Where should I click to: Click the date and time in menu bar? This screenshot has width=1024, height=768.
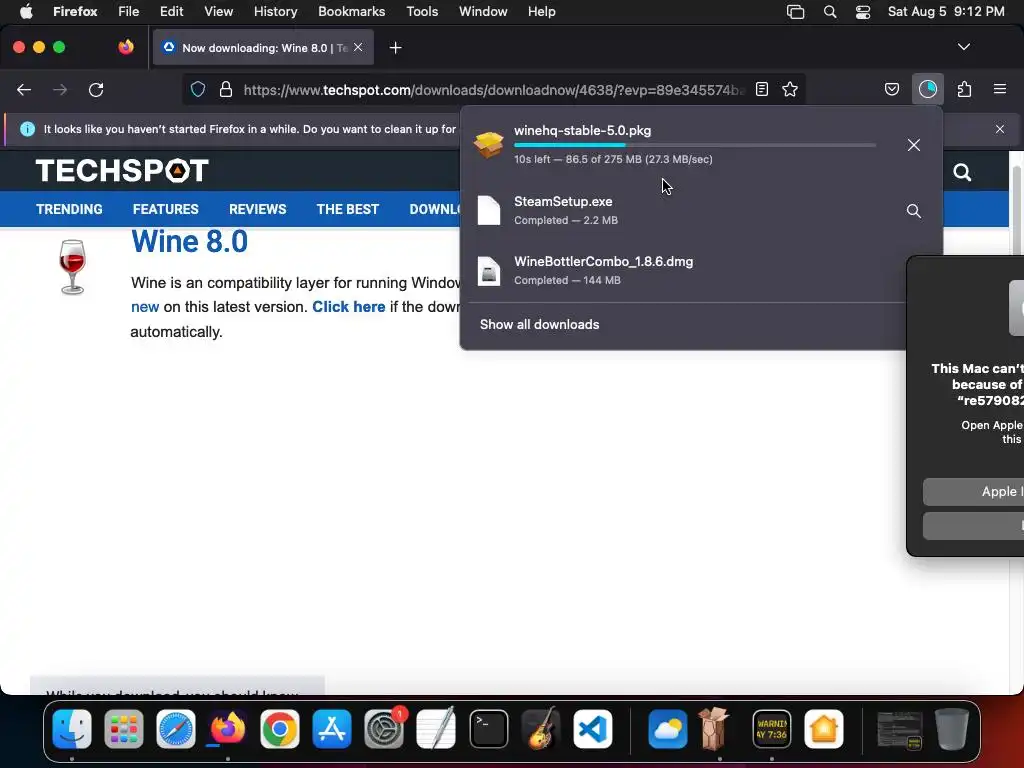point(946,12)
